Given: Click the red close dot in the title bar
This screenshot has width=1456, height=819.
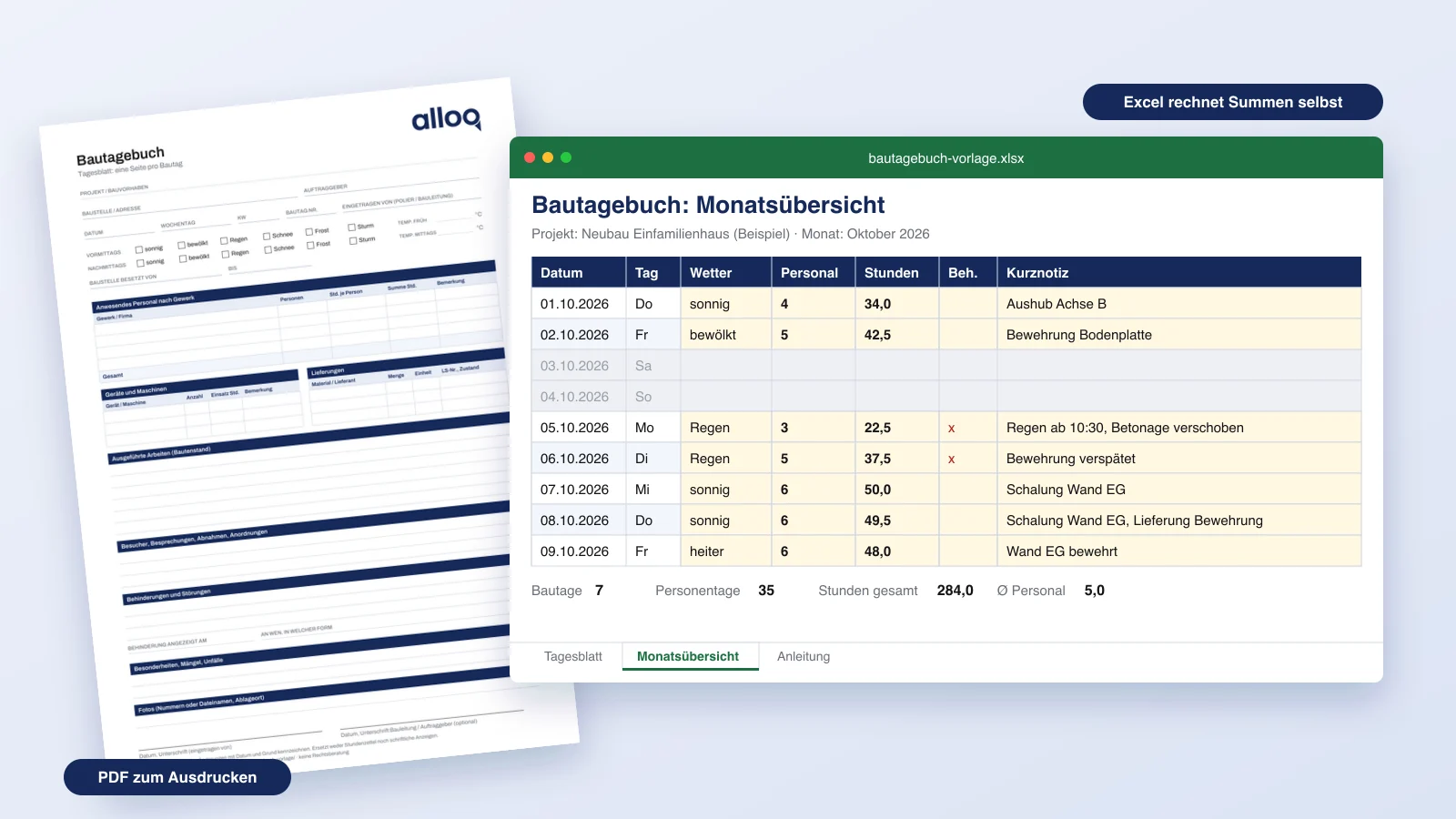Looking at the screenshot, I should 530,157.
